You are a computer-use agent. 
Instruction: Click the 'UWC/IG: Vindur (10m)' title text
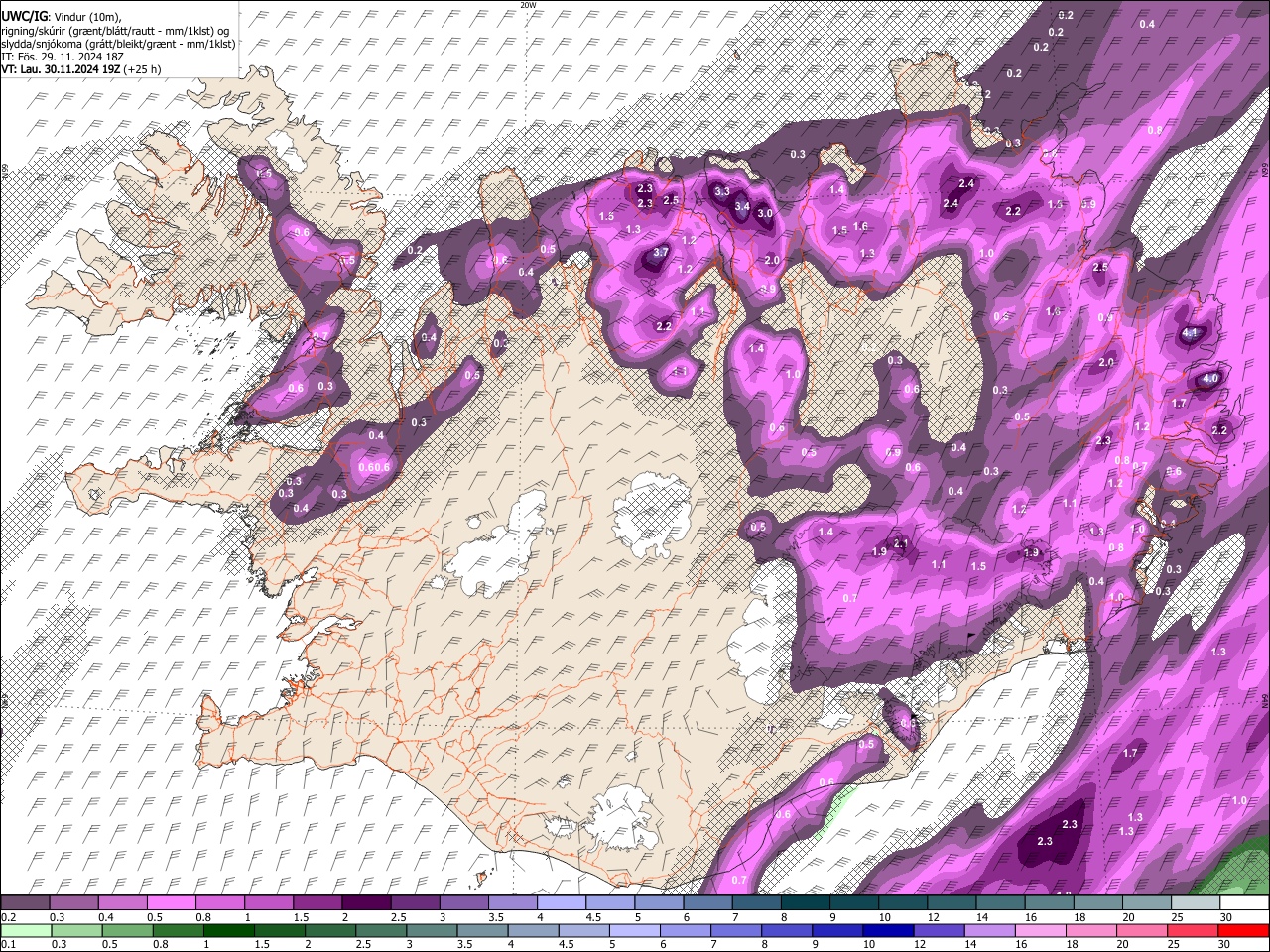(62, 16)
